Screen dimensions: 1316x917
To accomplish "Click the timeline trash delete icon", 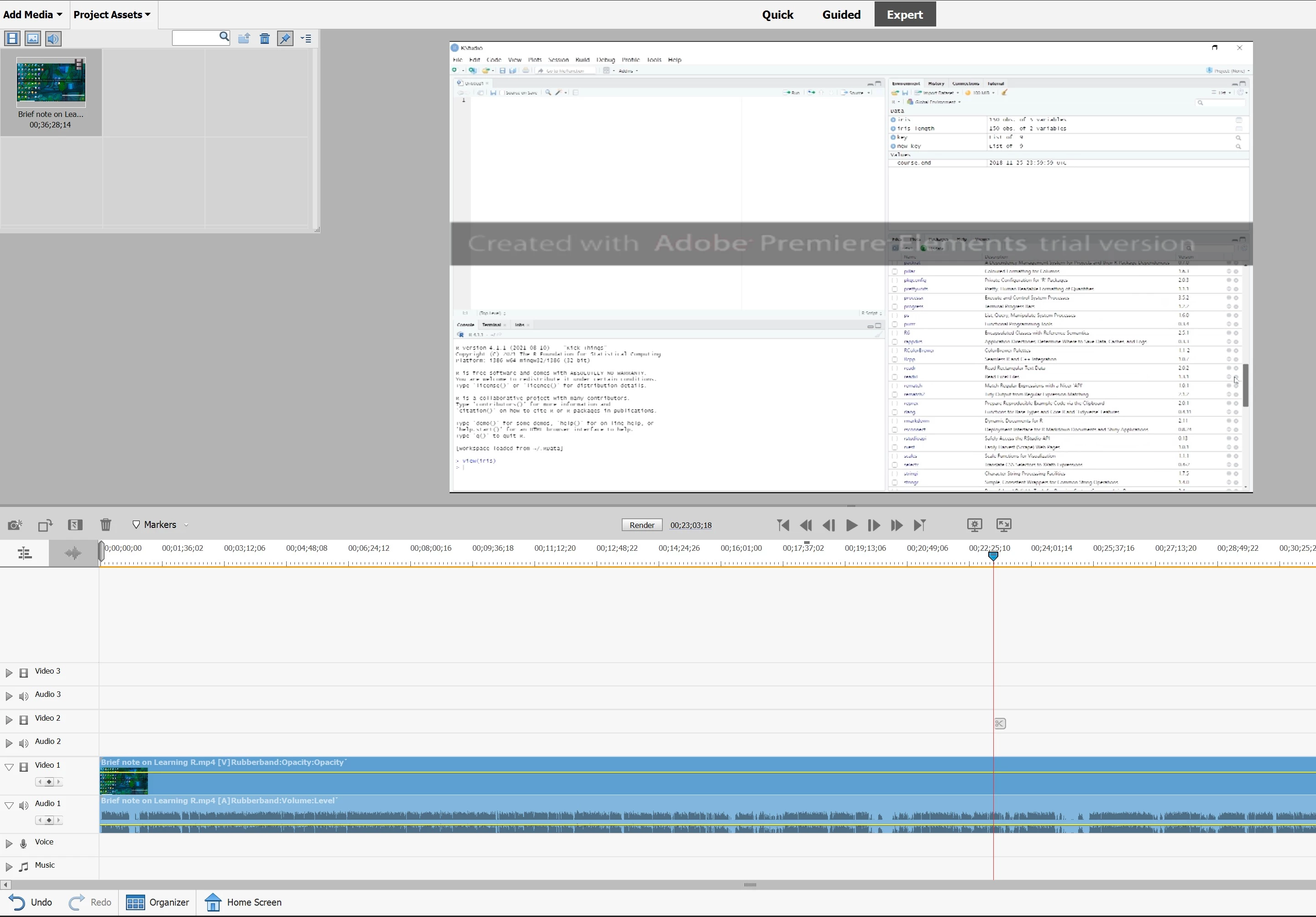I will (105, 525).
